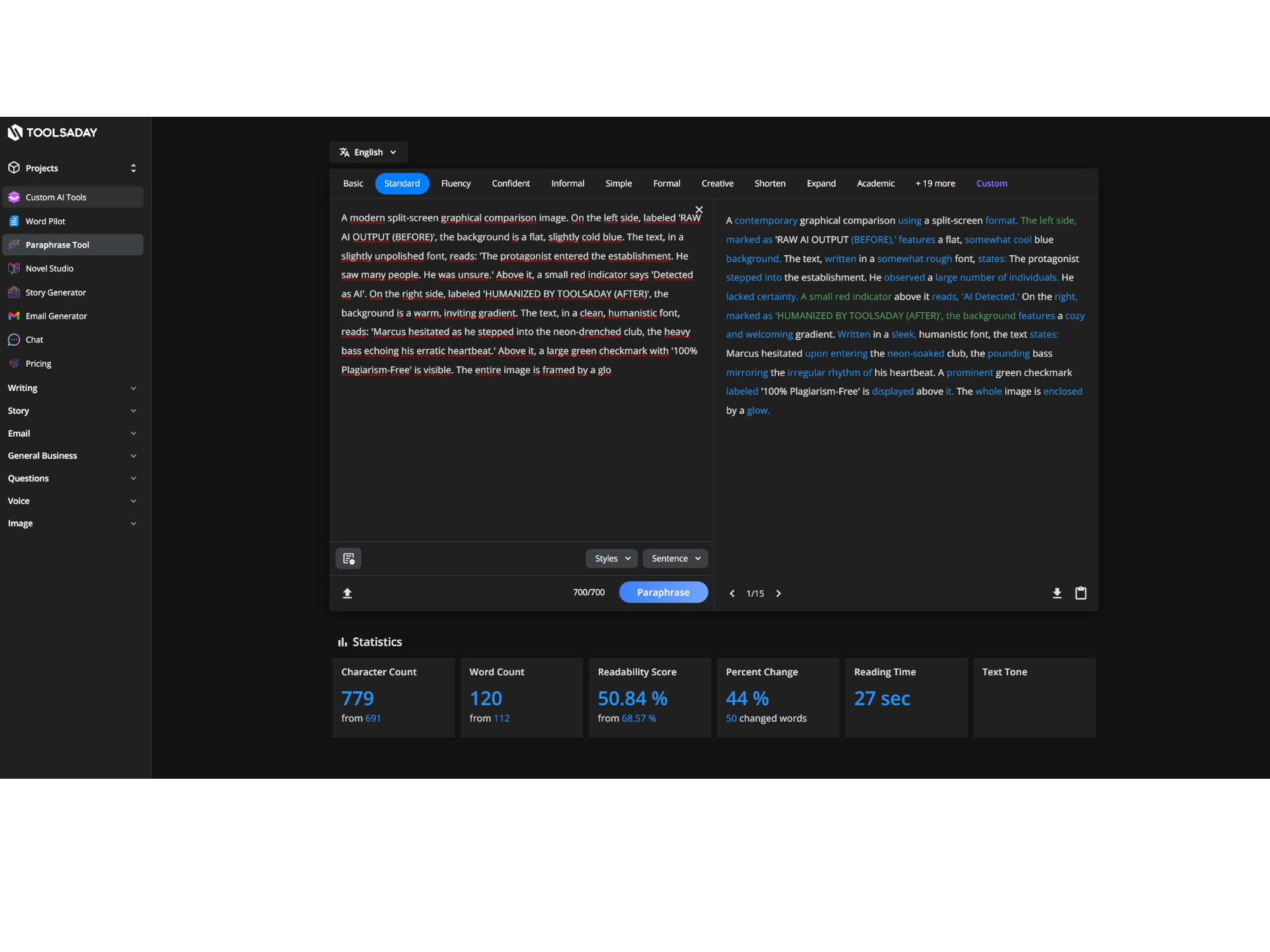The image size is (1270, 952).
Task: Download the paraphrased result
Action: click(x=1056, y=593)
